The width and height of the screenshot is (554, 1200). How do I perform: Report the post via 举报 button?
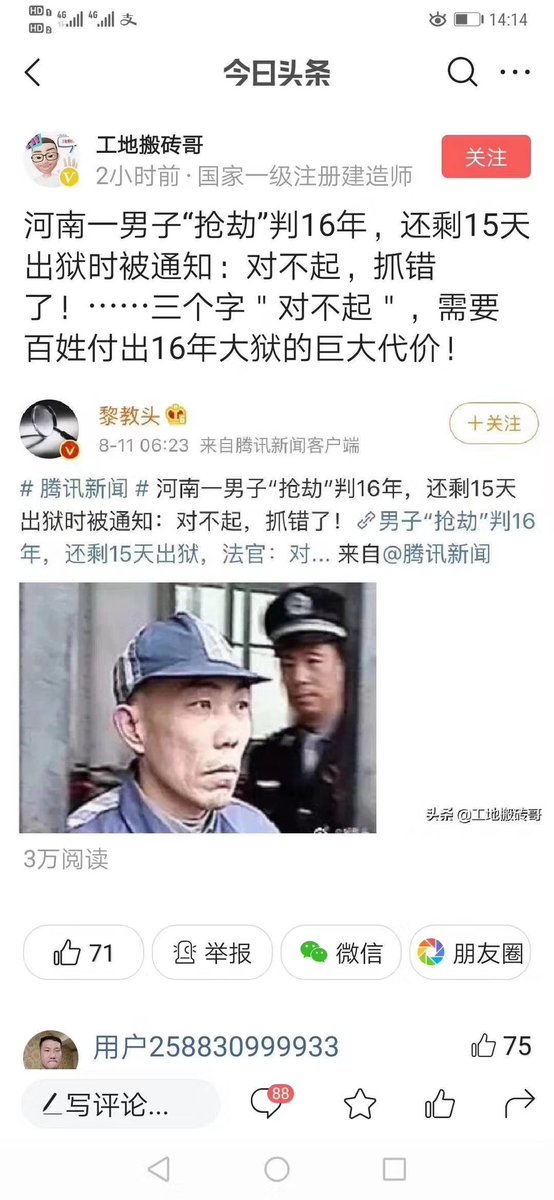(212, 953)
